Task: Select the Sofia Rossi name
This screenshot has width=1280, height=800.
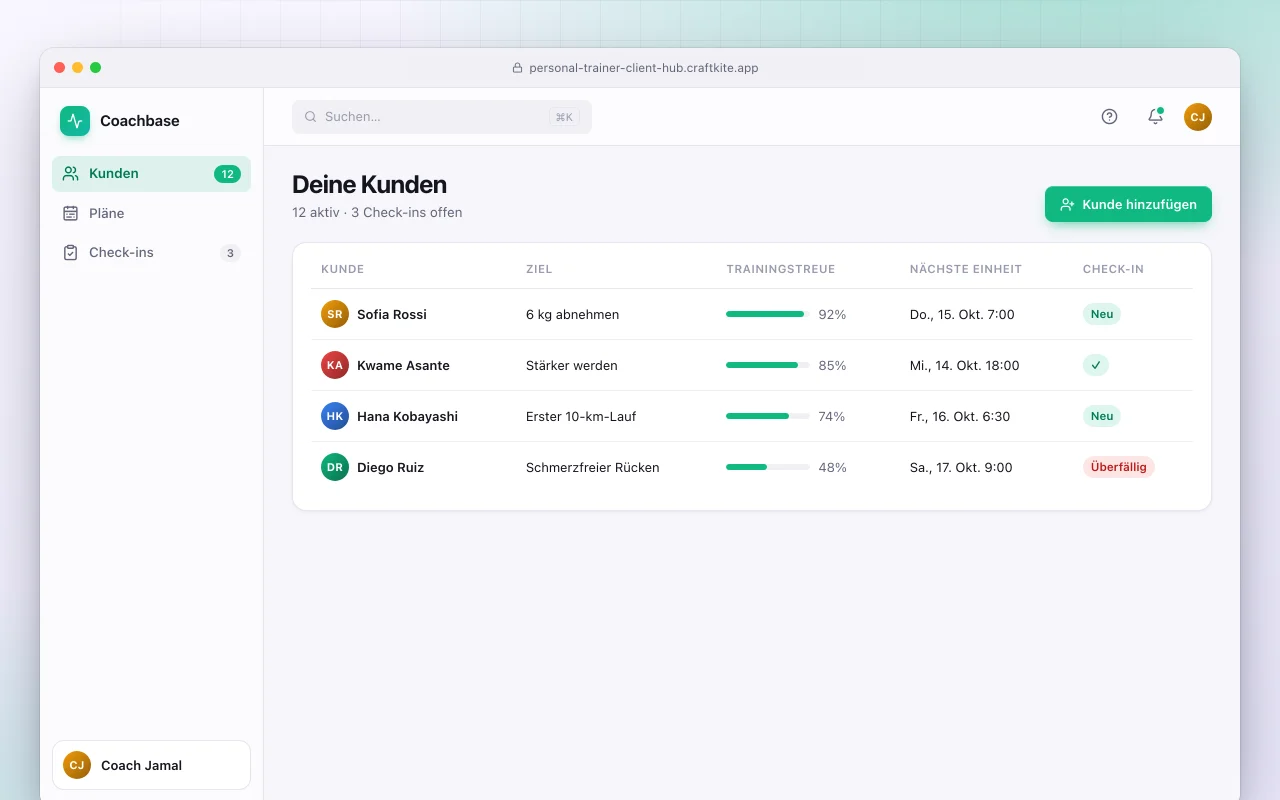Action: coord(392,314)
